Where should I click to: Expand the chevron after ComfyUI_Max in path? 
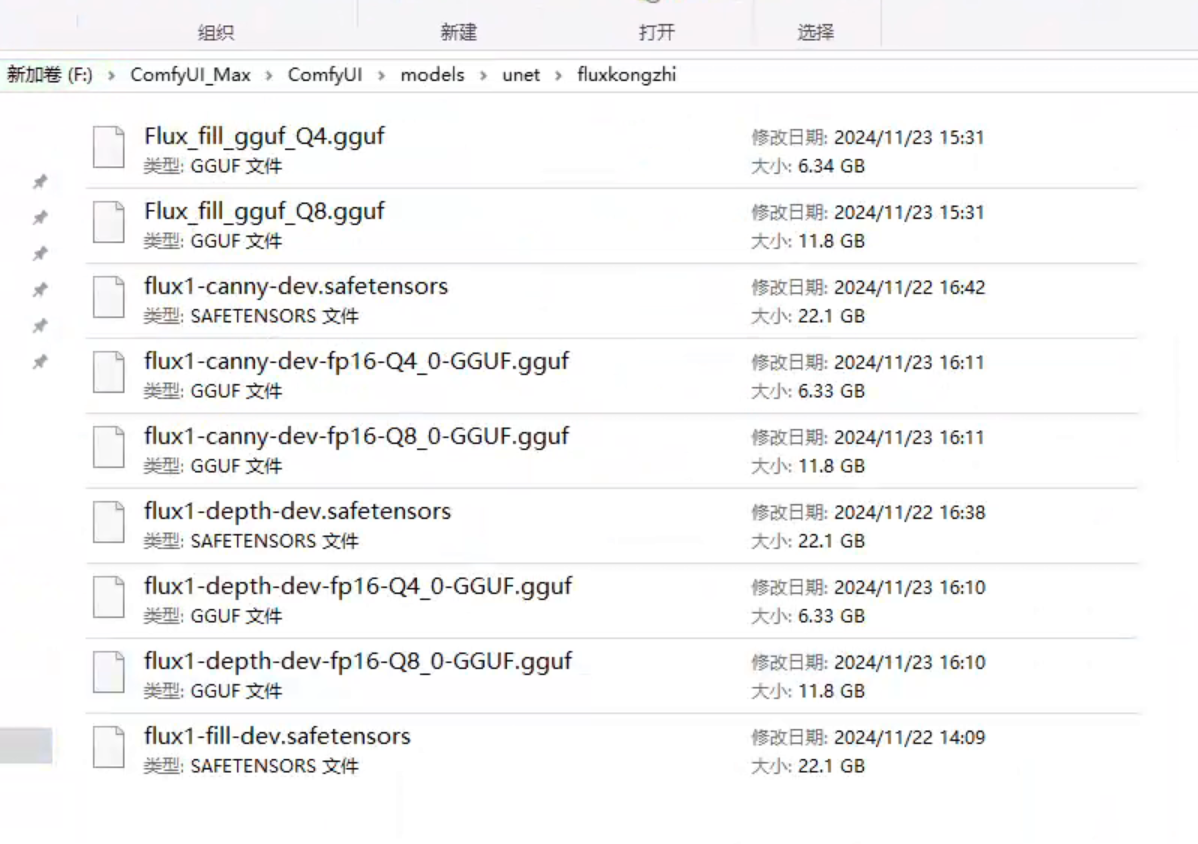coord(269,76)
